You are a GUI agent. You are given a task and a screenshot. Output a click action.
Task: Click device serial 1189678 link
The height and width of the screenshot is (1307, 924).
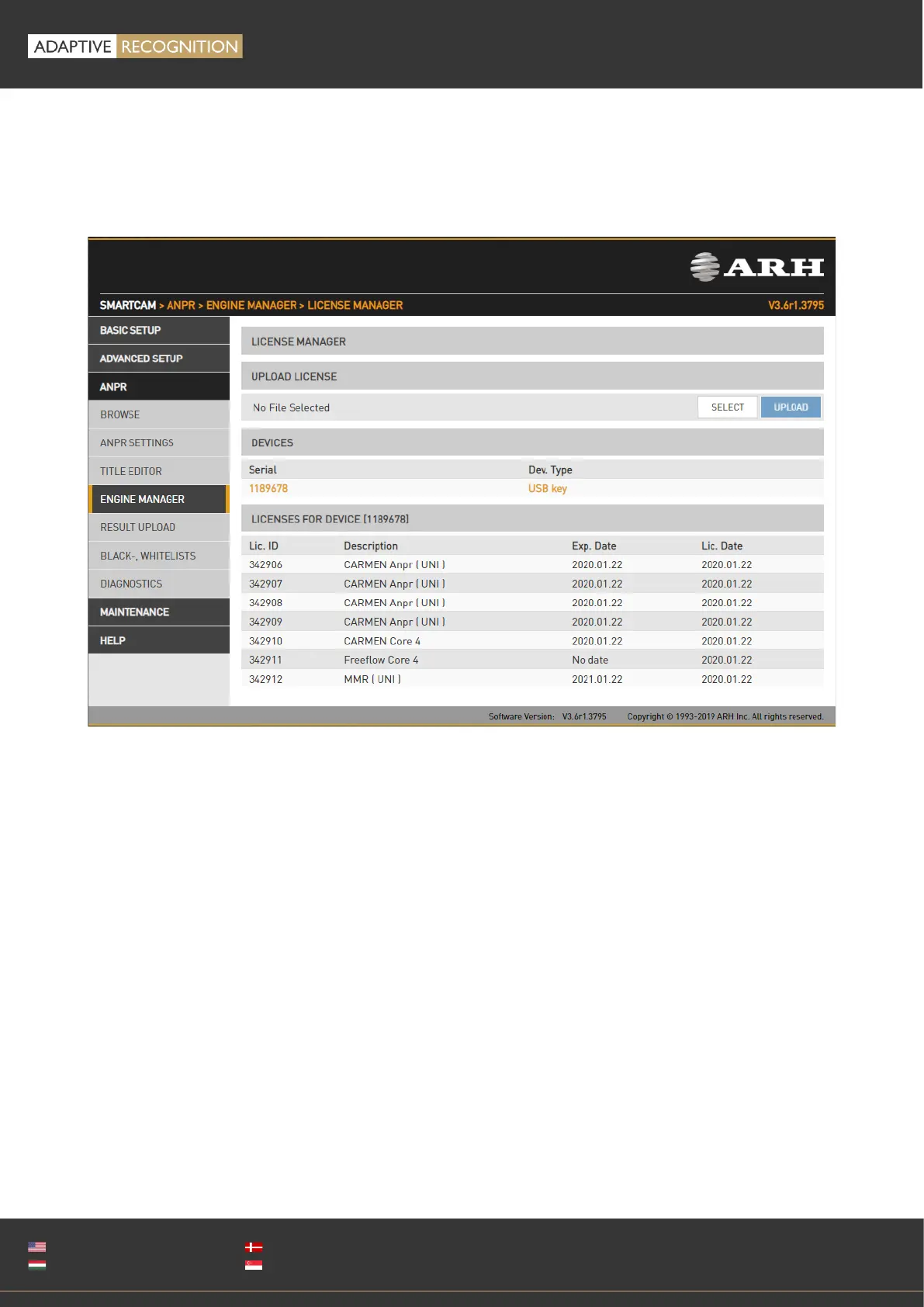pos(268,488)
